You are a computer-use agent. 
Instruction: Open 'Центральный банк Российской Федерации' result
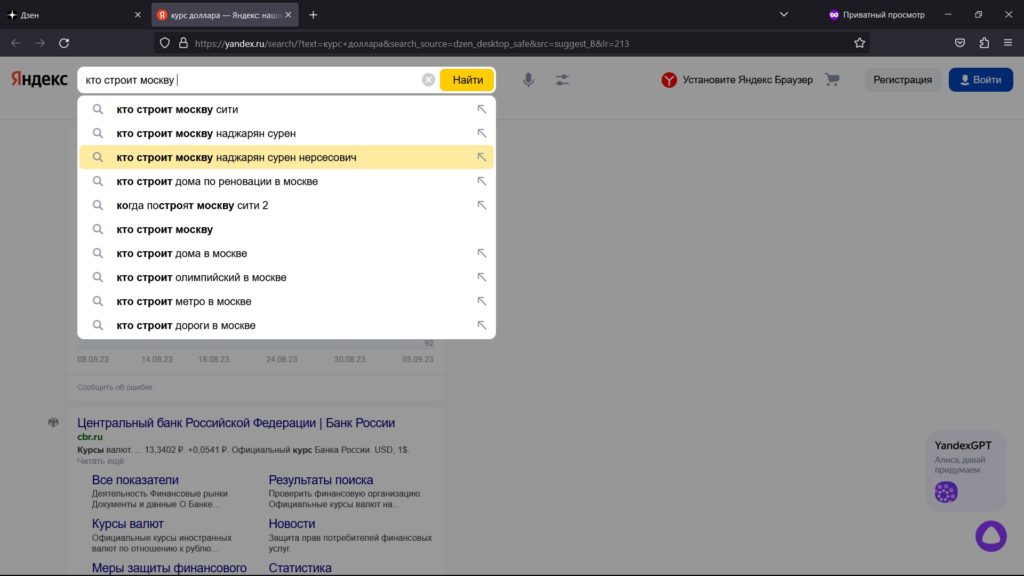pos(236,423)
